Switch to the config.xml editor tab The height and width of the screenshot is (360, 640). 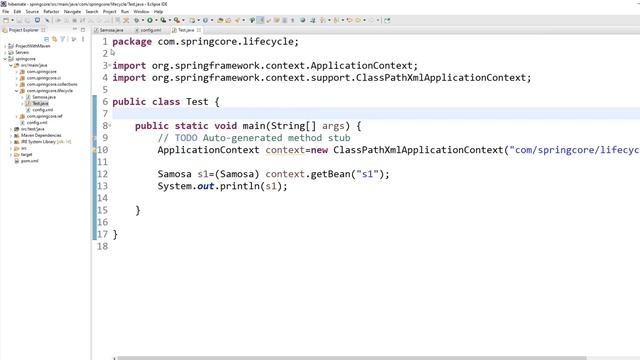[x=150, y=30]
